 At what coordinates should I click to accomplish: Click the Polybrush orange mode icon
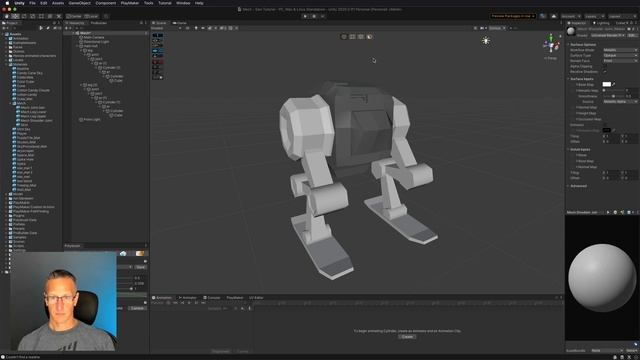click(140, 253)
